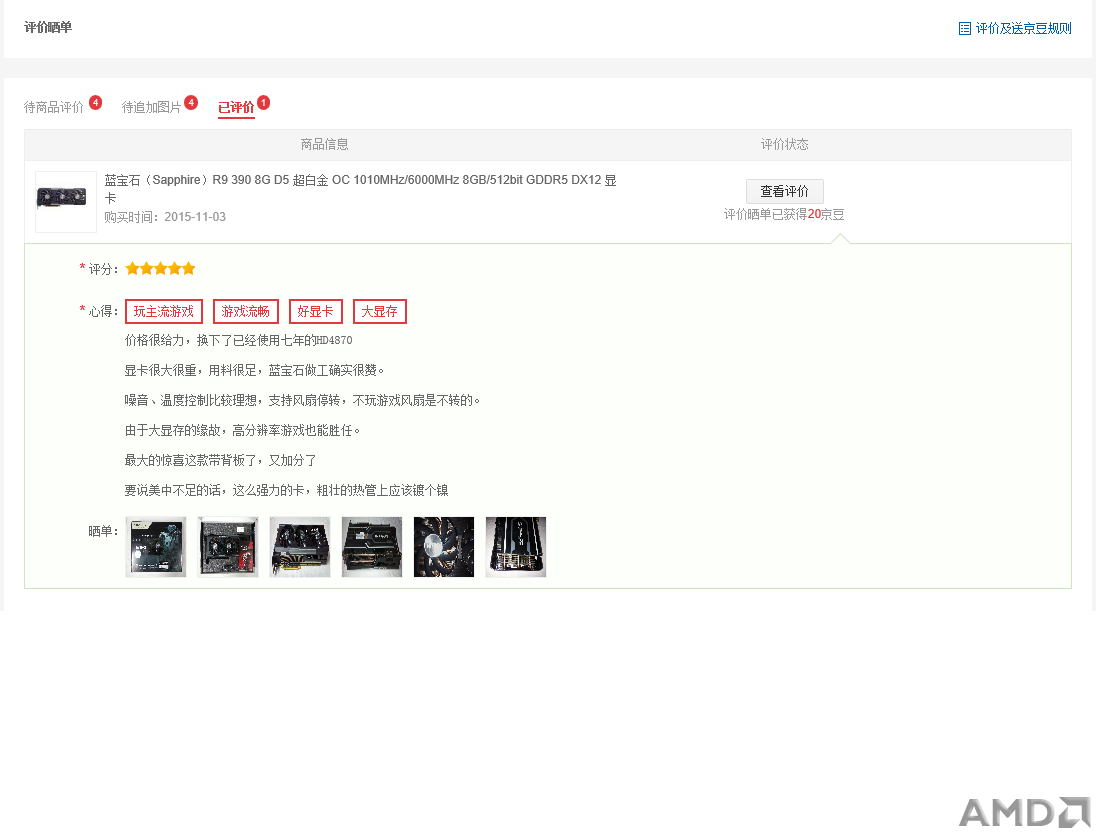This screenshot has height=833, width=1096.
Task: Click review line 价格很给力 about HD4870
Action: tap(238, 340)
